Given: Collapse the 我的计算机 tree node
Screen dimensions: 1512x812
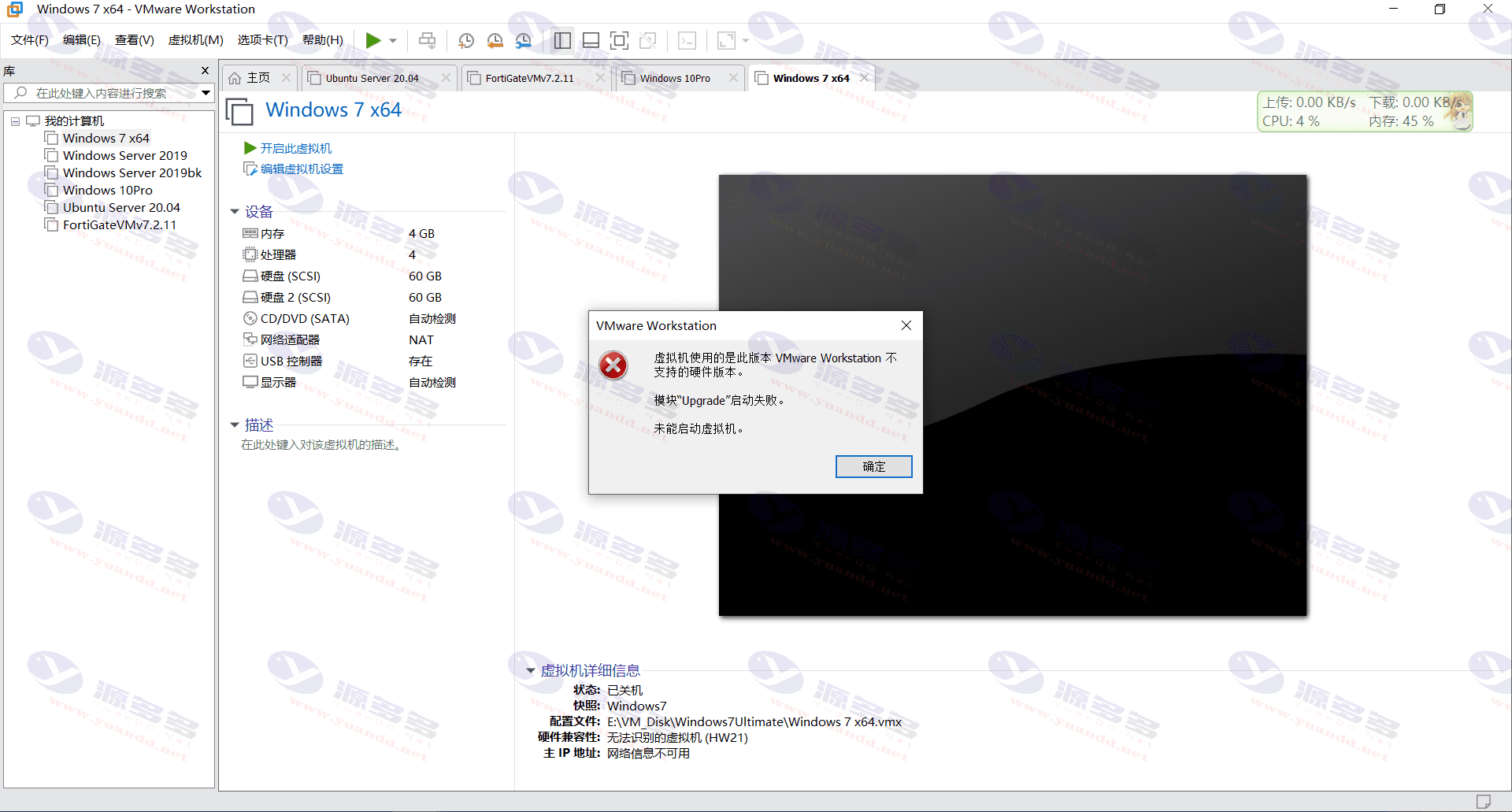Looking at the screenshot, I should [x=15, y=121].
